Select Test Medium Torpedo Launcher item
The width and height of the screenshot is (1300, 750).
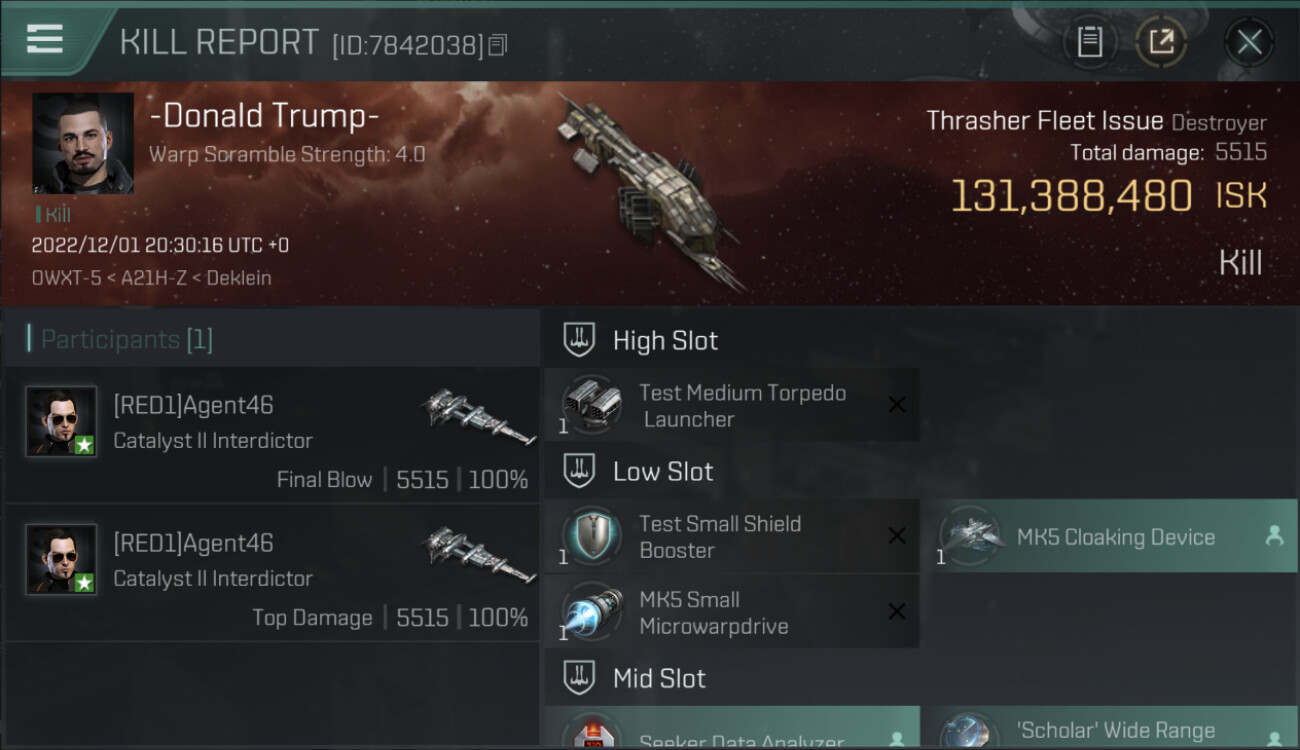pyautogui.click(x=732, y=405)
